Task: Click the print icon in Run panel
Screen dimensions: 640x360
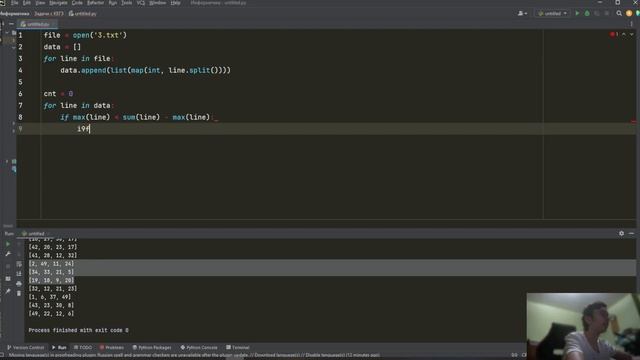Action: tap(19, 284)
